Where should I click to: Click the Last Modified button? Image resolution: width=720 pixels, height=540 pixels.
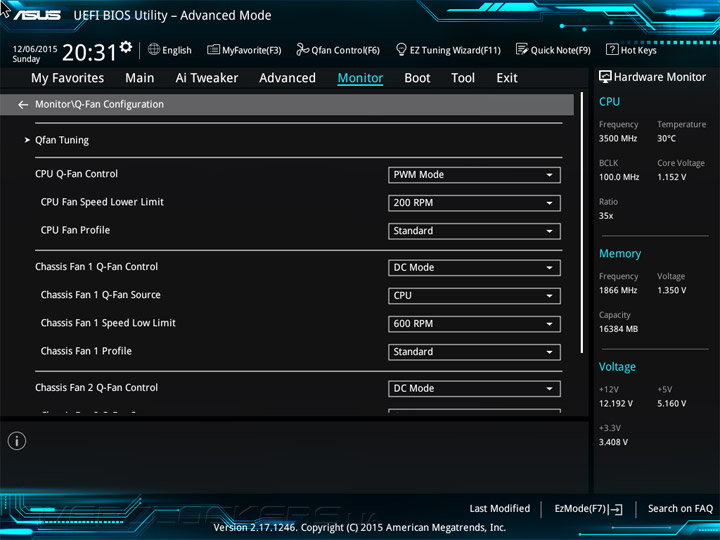[x=500, y=508]
